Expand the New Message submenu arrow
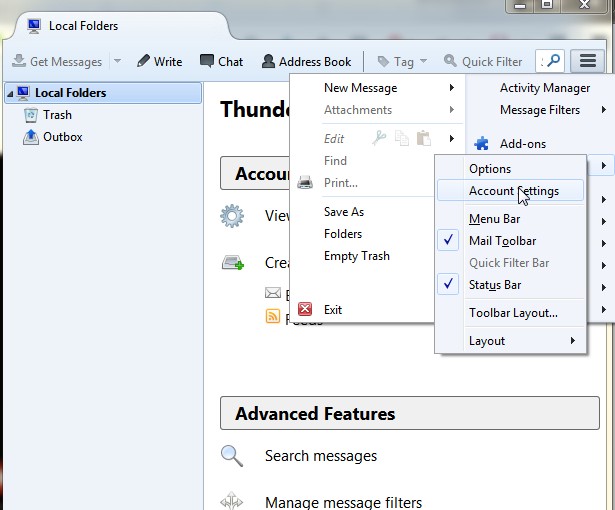This screenshot has width=615, height=510. tap(452, 87)
